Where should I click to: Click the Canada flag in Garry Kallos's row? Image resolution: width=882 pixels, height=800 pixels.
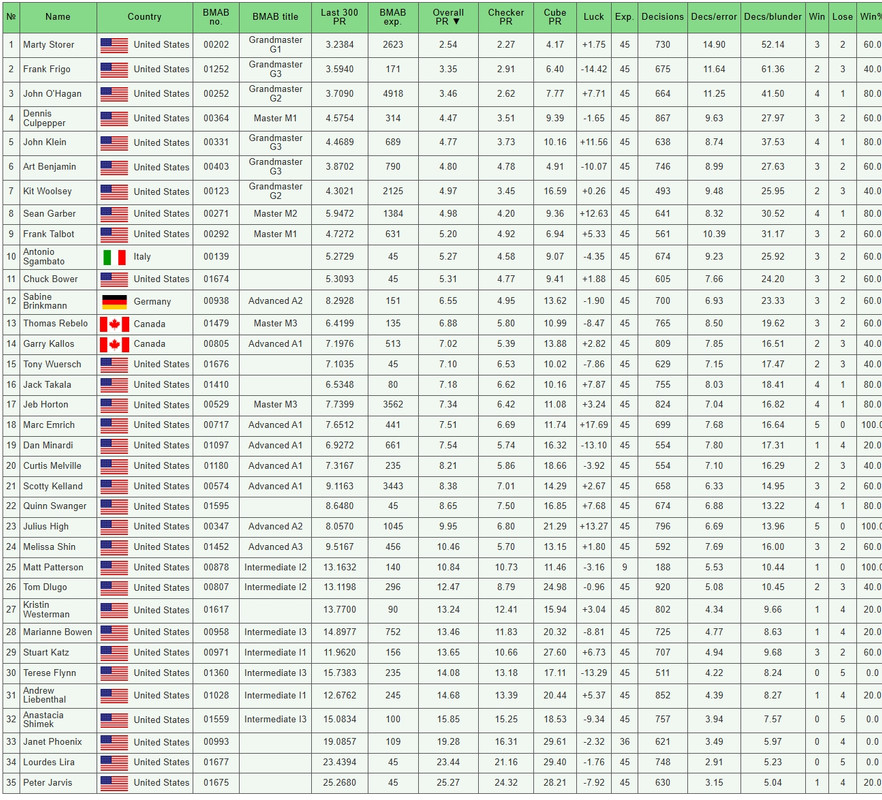(x=114, y=344)
